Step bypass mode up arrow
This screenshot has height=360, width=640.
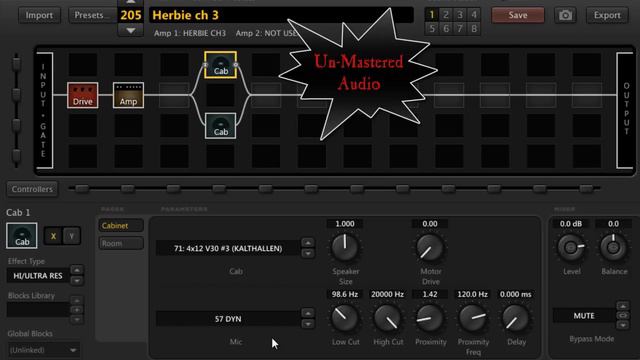click(623, 306)
